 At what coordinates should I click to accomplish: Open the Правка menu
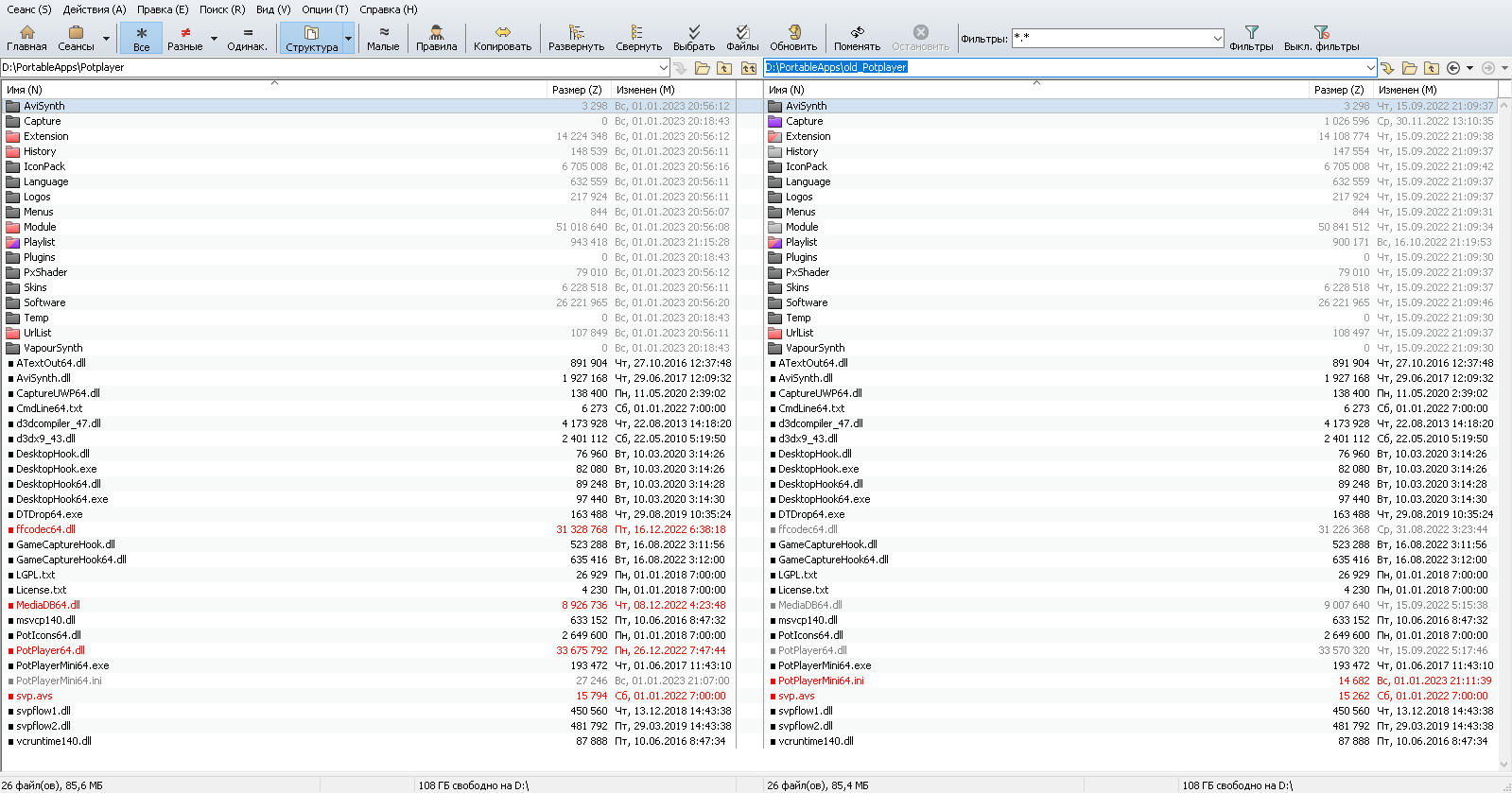163,9
